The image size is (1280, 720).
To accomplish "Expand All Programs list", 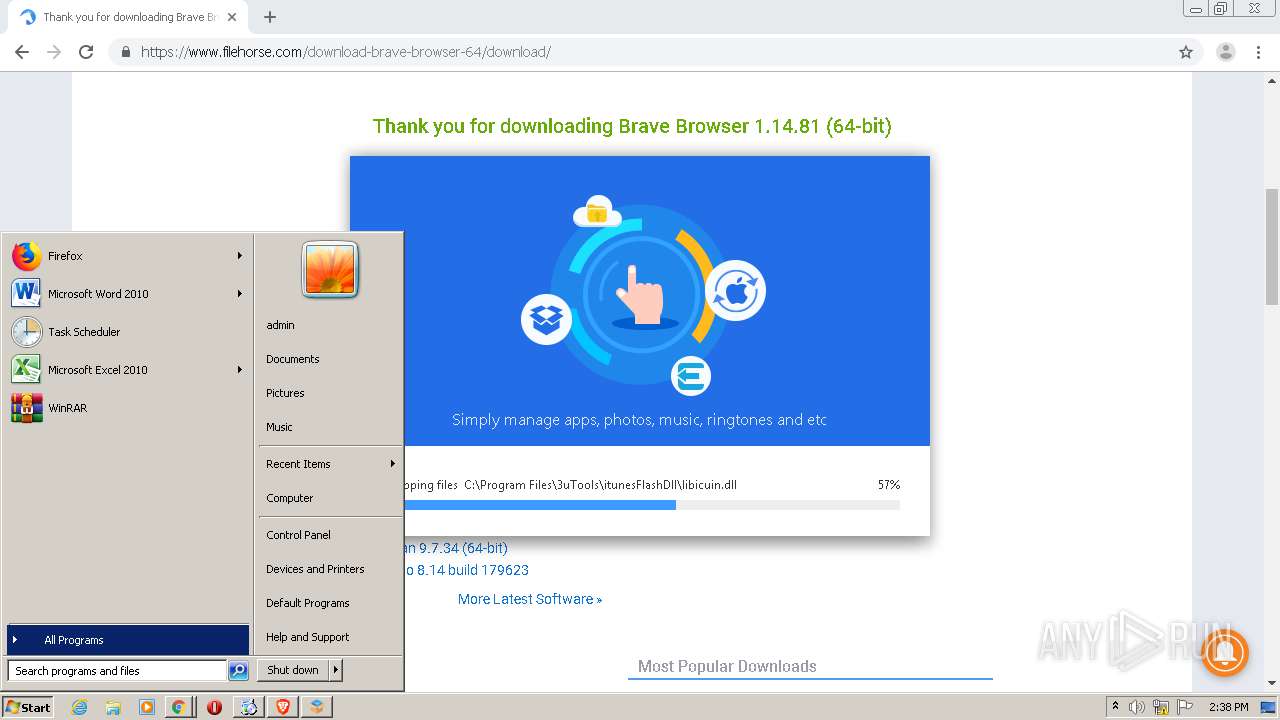I will (x=128, y=640).
